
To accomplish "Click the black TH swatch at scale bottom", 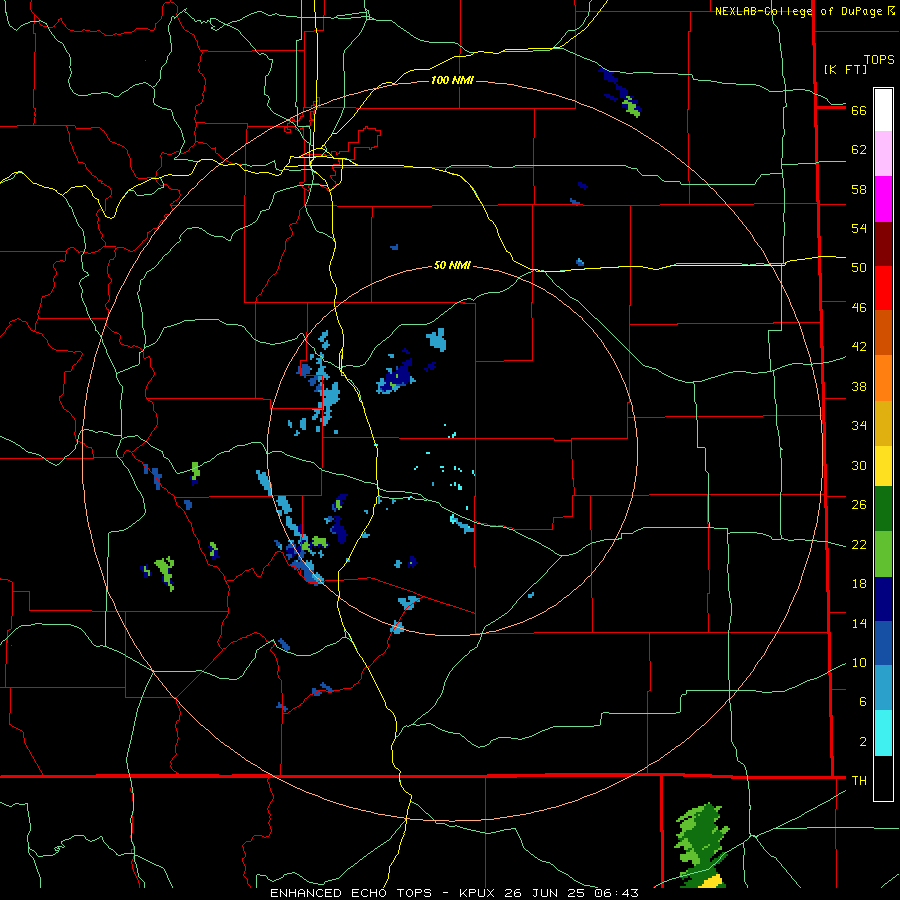I will click(883, 778).
